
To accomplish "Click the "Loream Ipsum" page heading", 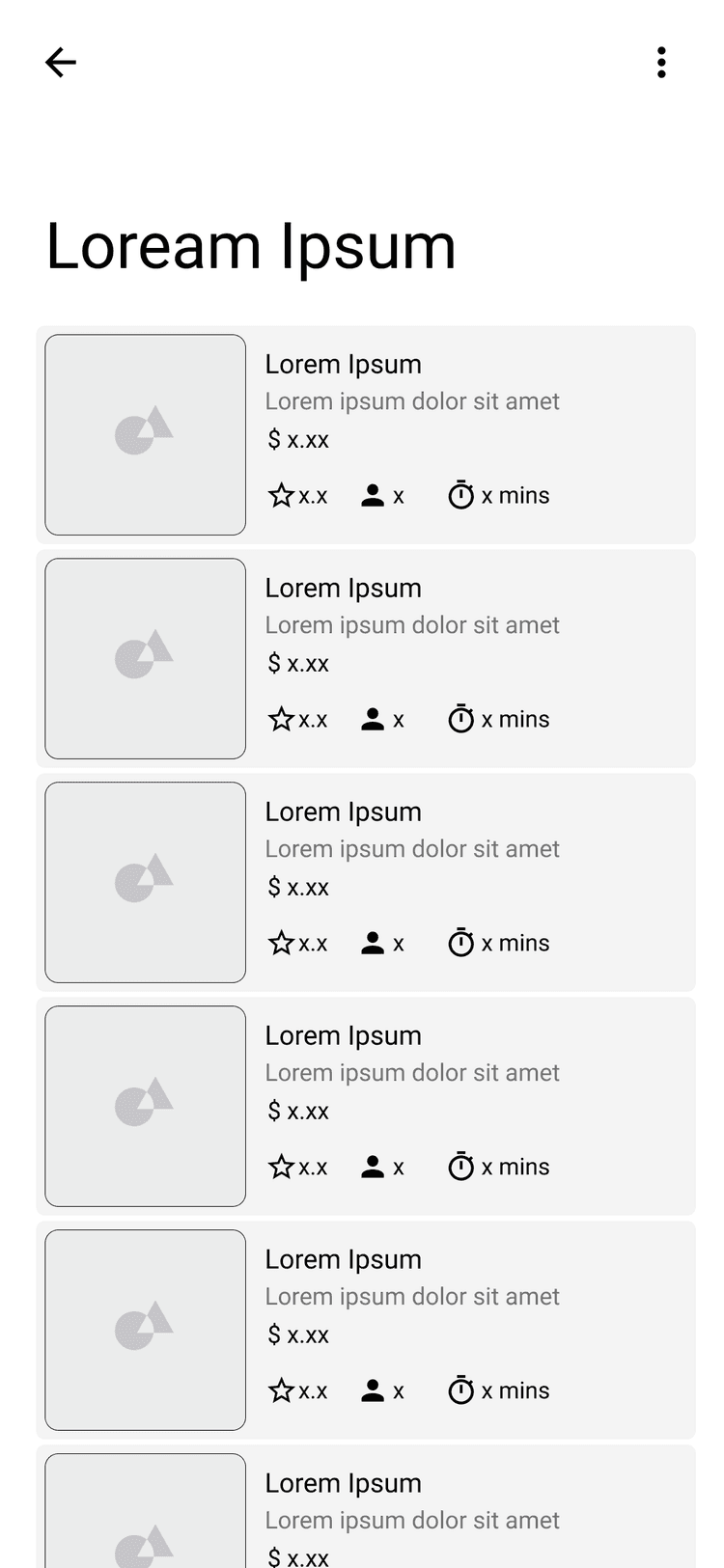I will (251, 246).
